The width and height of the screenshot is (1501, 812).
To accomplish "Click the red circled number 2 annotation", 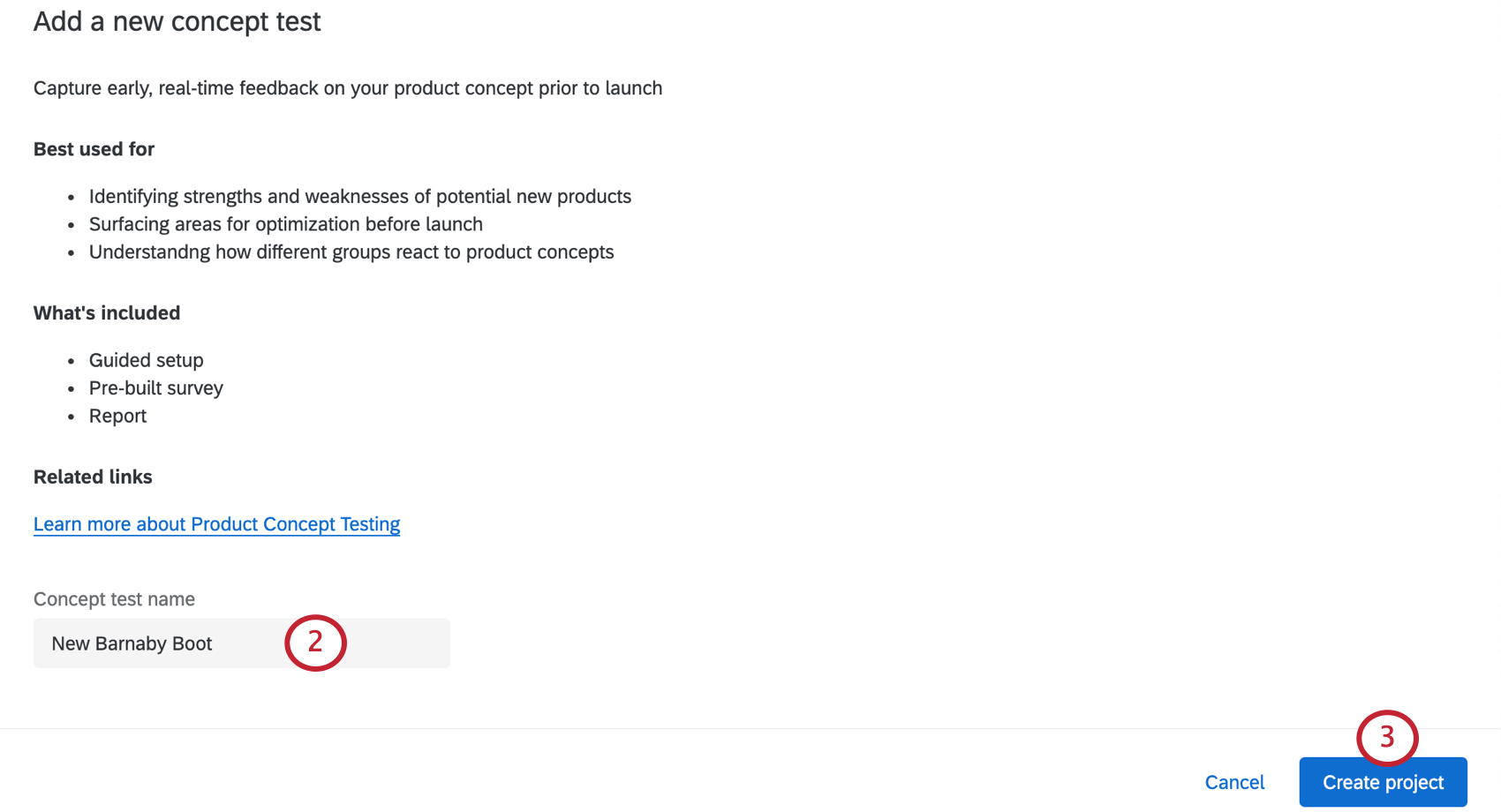I will coord(315,643).
